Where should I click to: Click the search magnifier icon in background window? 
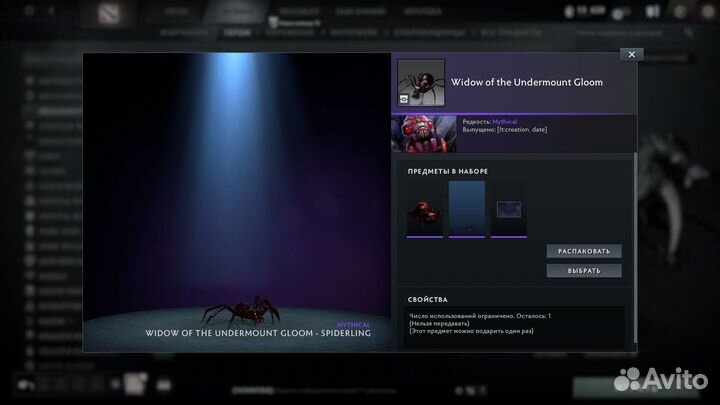tap(689, 32)
